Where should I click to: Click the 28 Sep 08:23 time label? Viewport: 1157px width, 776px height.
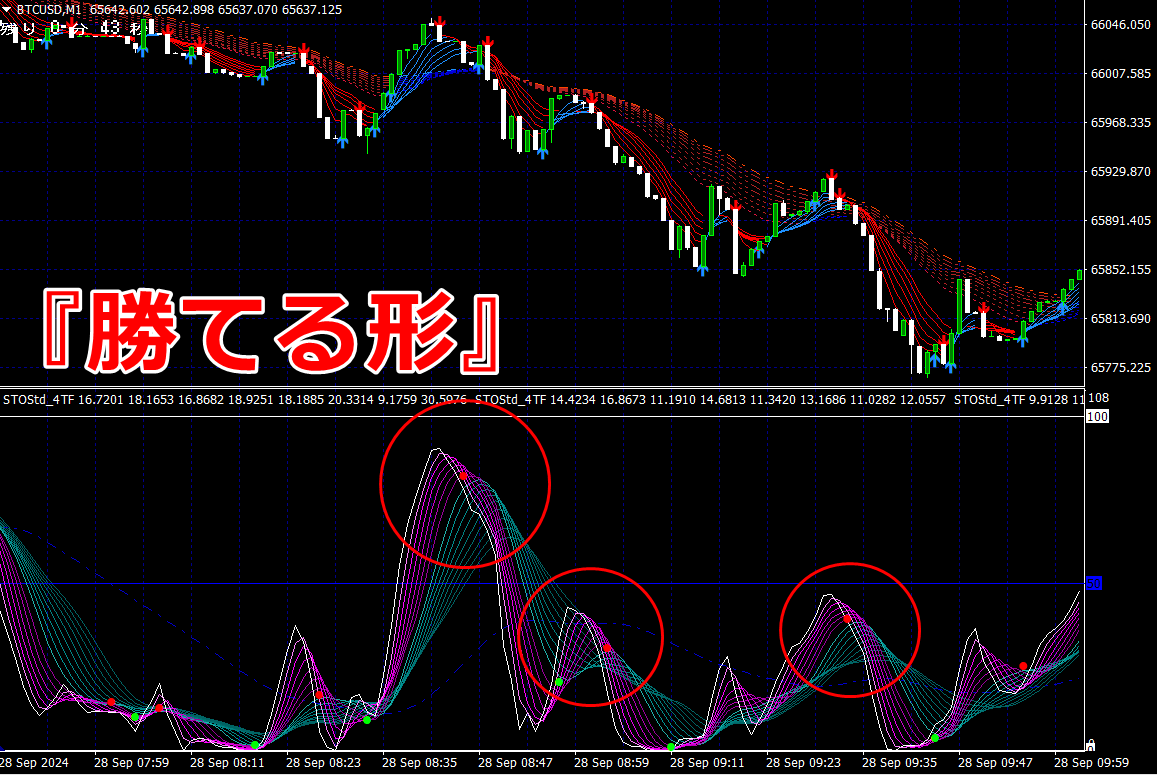323,763
